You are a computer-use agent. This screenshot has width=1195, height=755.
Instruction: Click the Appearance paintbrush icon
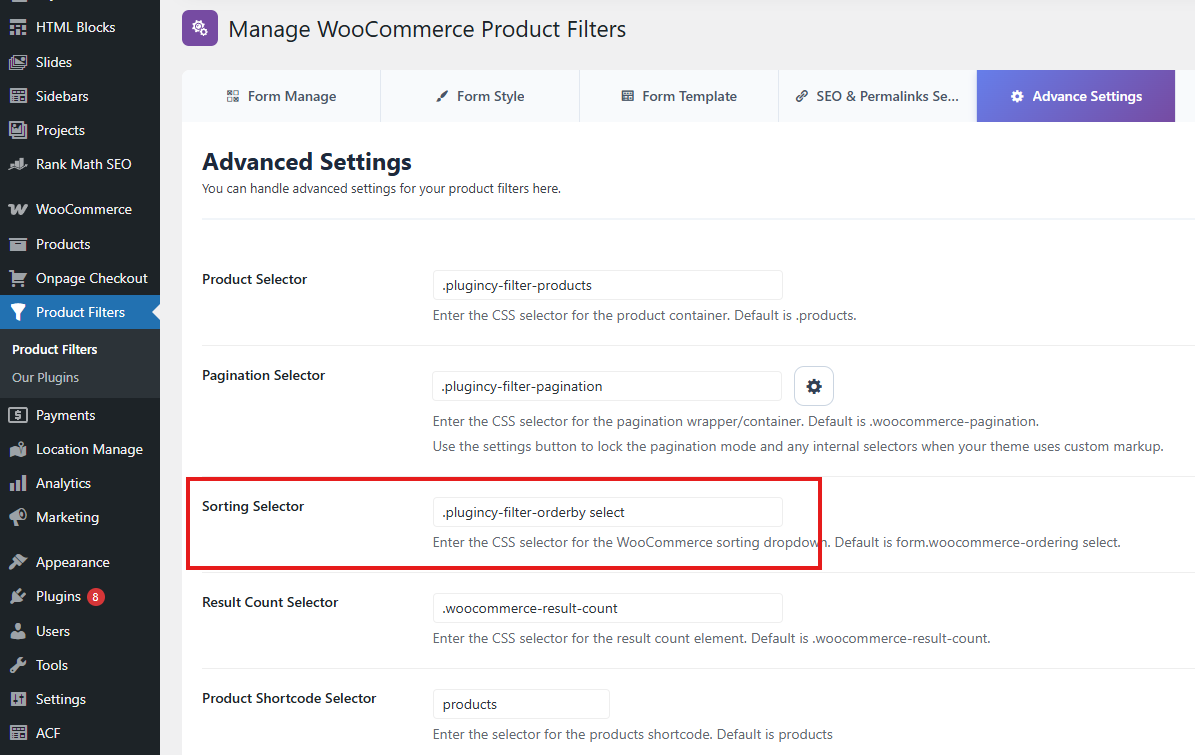[18, 562]
